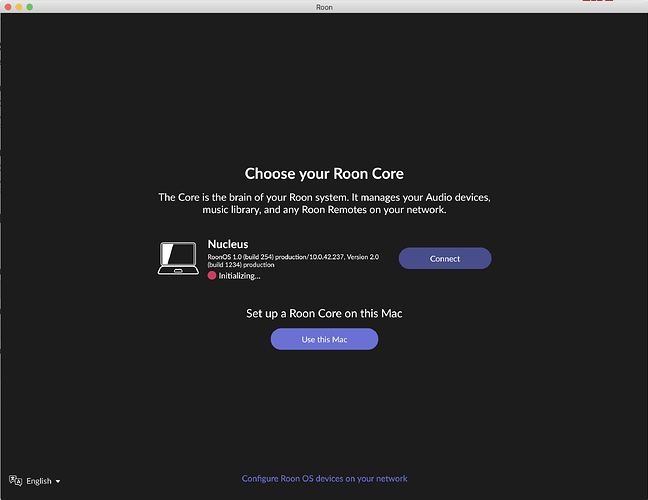The image size is (648, 500).
Task: Select the Nucleus device name
Action: pos(228,244)
